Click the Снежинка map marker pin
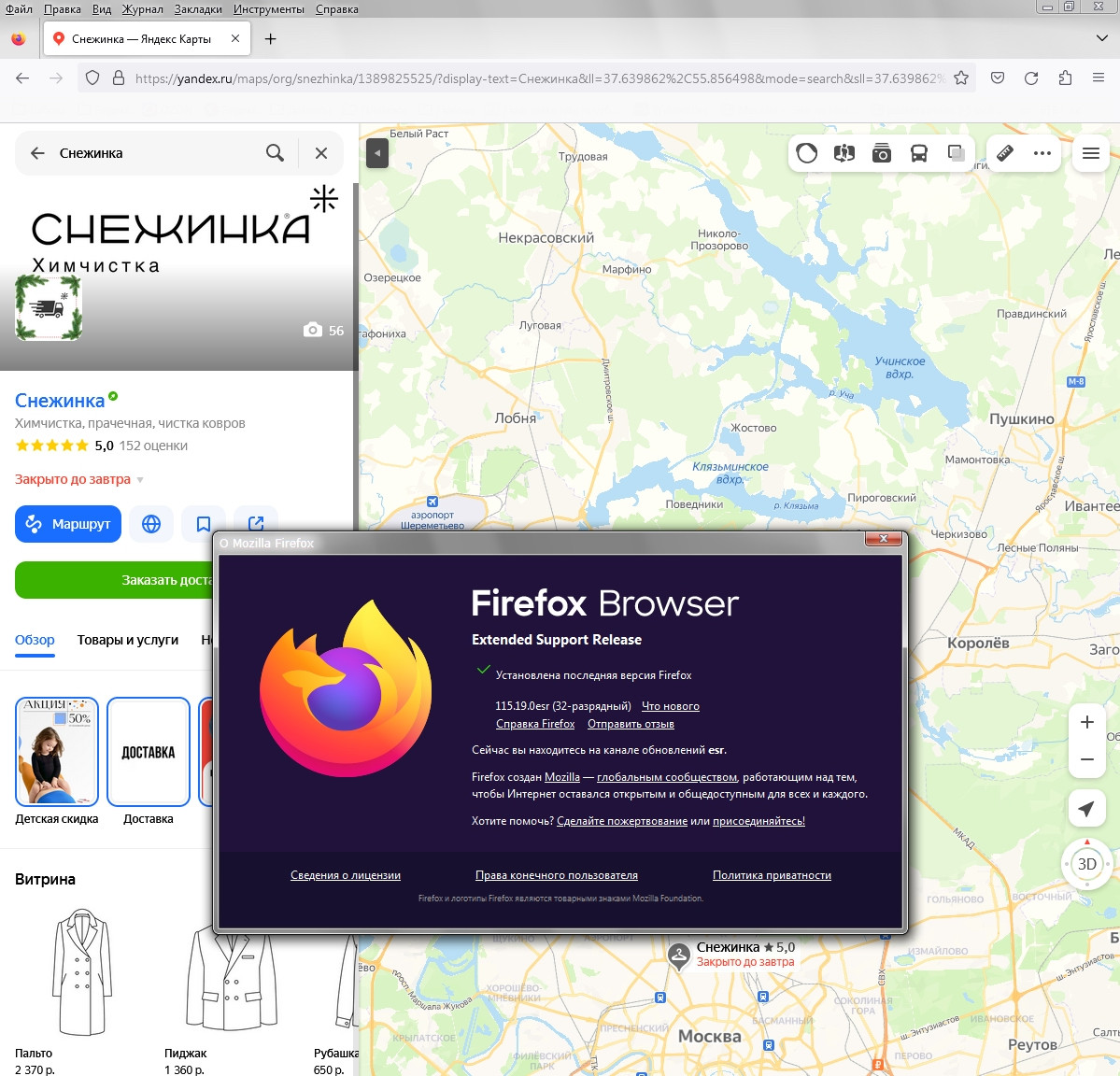The width and height of the screenshot is (1120, 1076). (678, 956)
